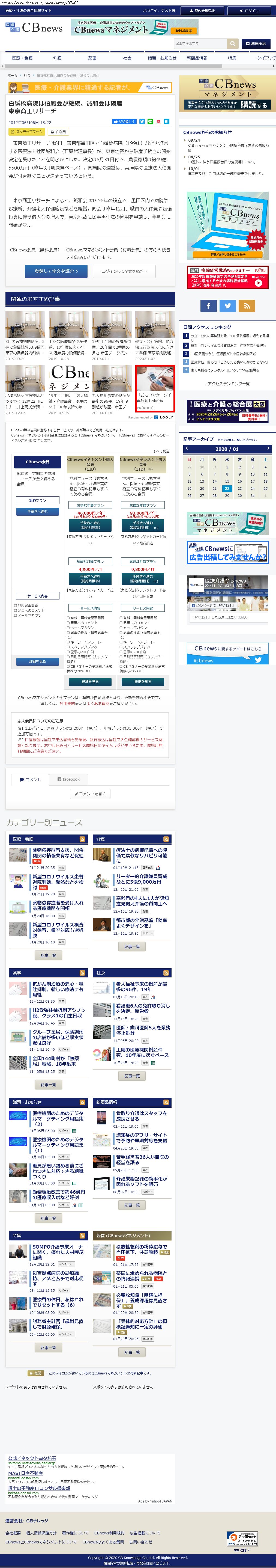The width and height of the screenshot is (276, 1568).
Task: Open RSS feed icon for 医療・看護 category
Action: pyautogui.click(x=83, y=839)
